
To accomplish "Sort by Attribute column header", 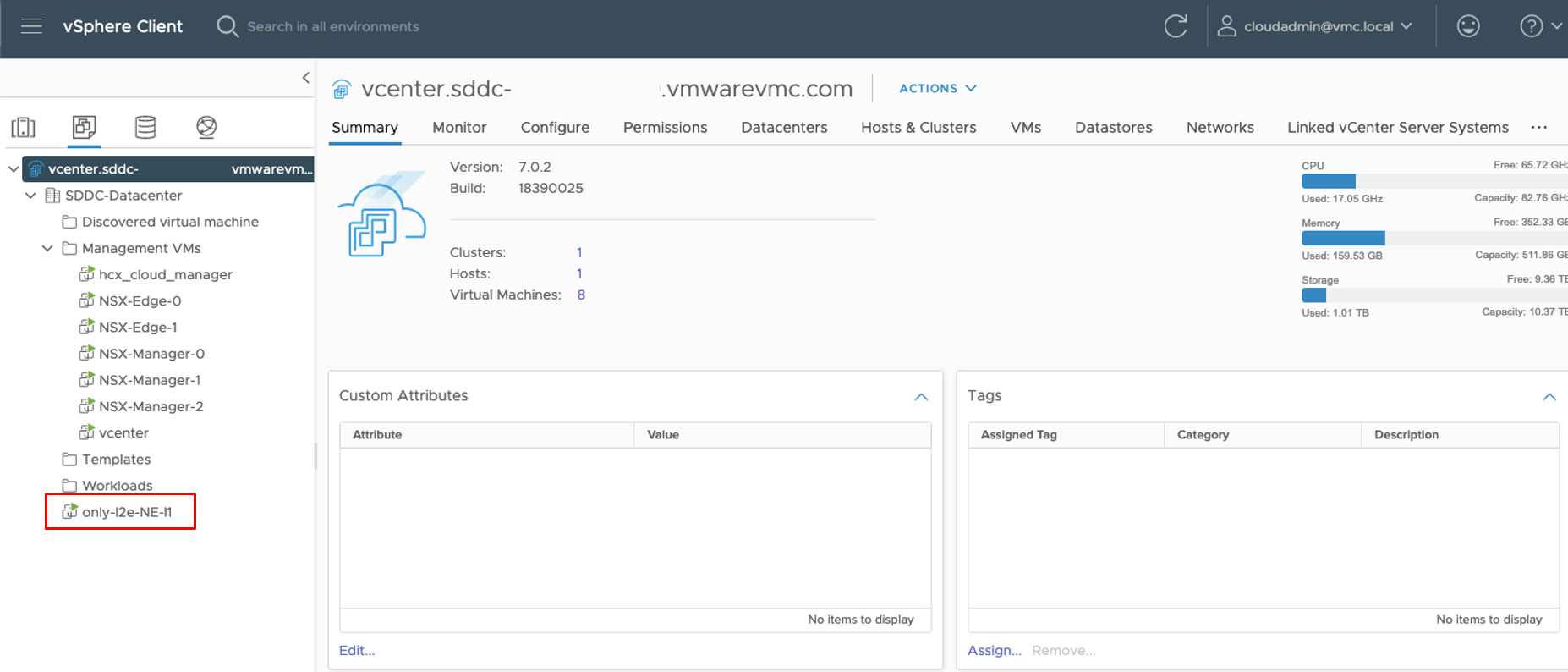I will 487,434.
